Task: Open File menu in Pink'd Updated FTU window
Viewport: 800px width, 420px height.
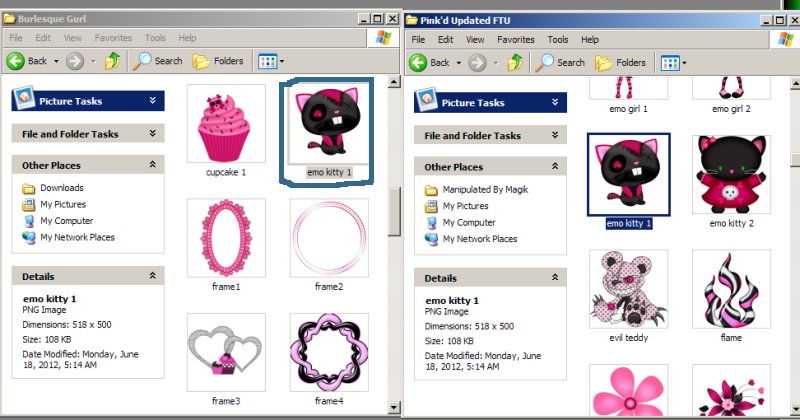Action: click(x=418, y=39)
